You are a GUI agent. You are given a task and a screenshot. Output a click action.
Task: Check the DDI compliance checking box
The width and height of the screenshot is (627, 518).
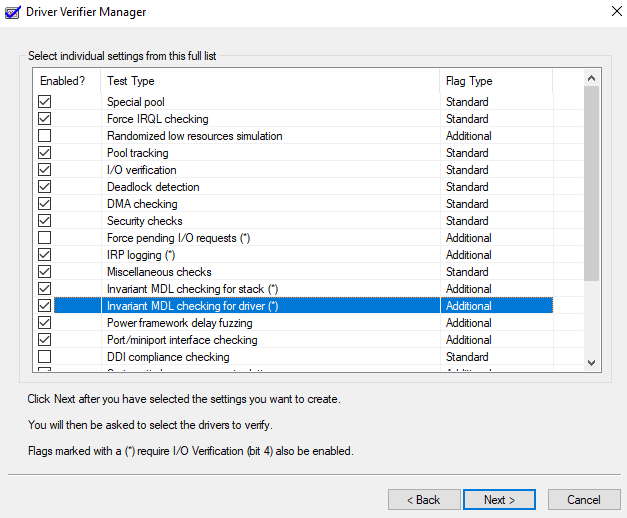[45, 357]
